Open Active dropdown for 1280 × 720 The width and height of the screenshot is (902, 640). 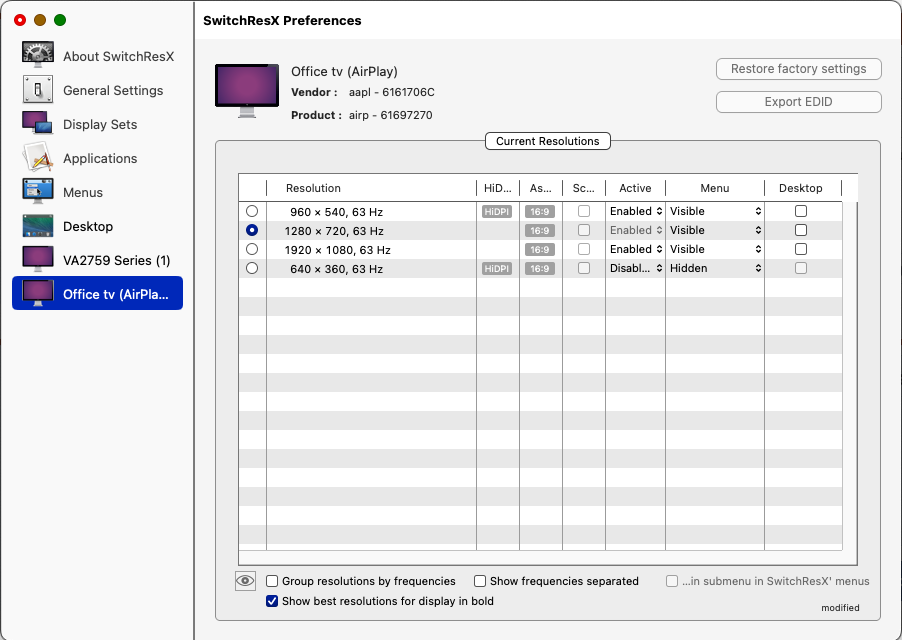click(636, 230)
